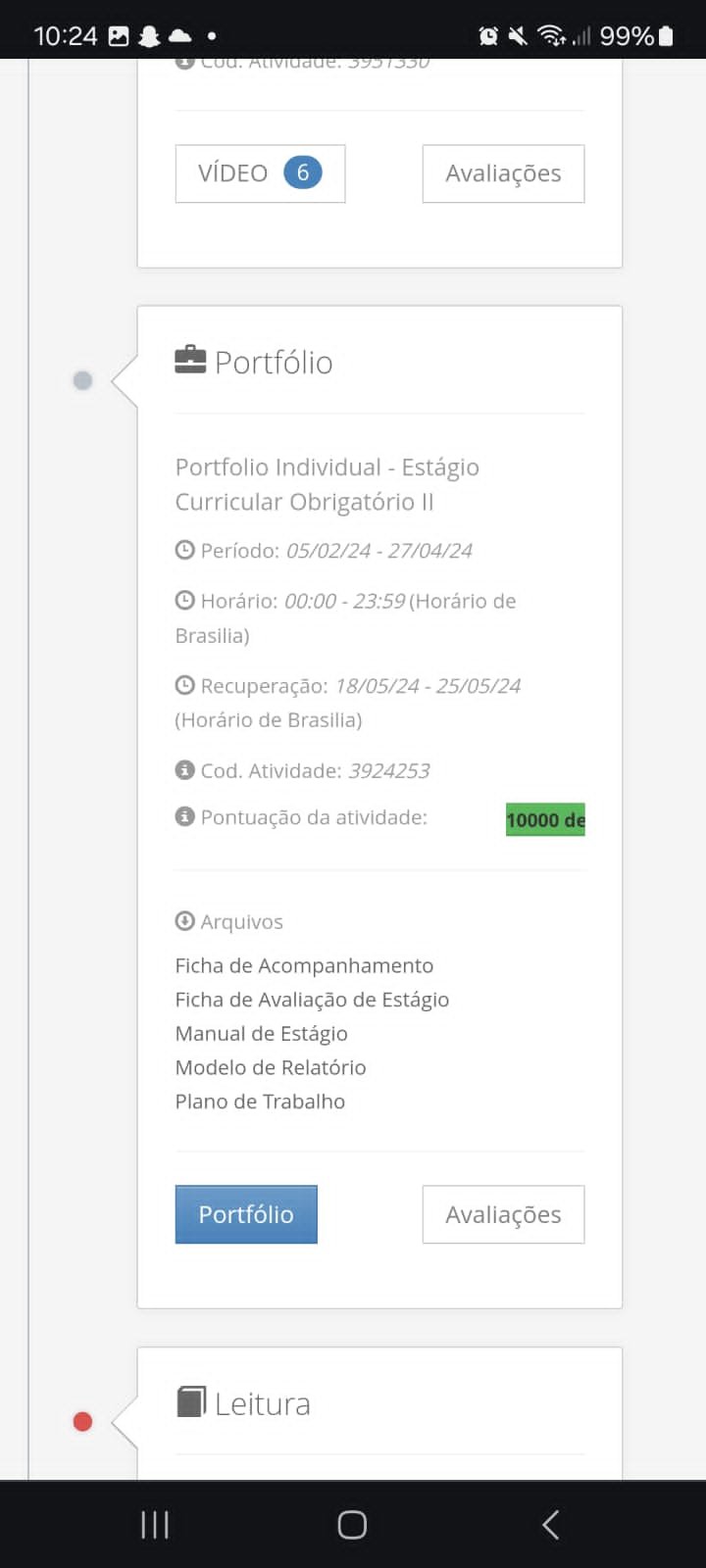
Task: Open the Ficha de Avaliação de Estágio file
Action: point(312,1000)
